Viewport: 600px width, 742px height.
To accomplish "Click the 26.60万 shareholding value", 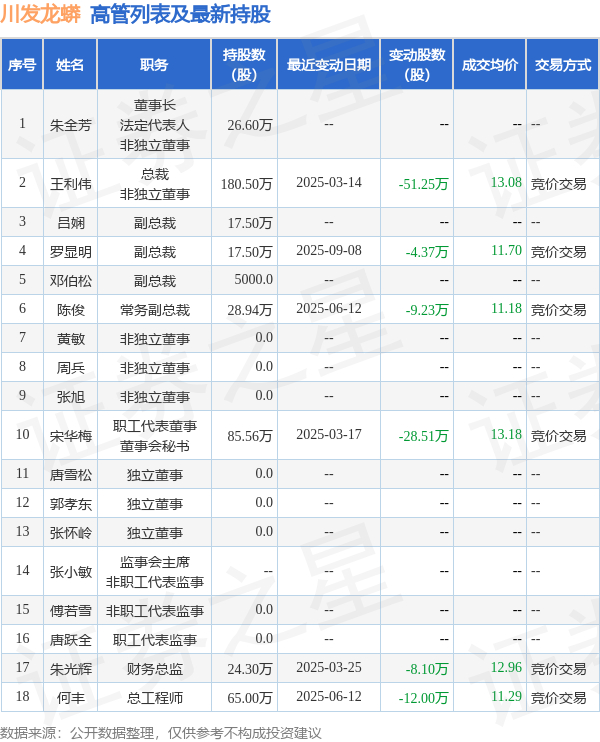I will click(250, 125).
